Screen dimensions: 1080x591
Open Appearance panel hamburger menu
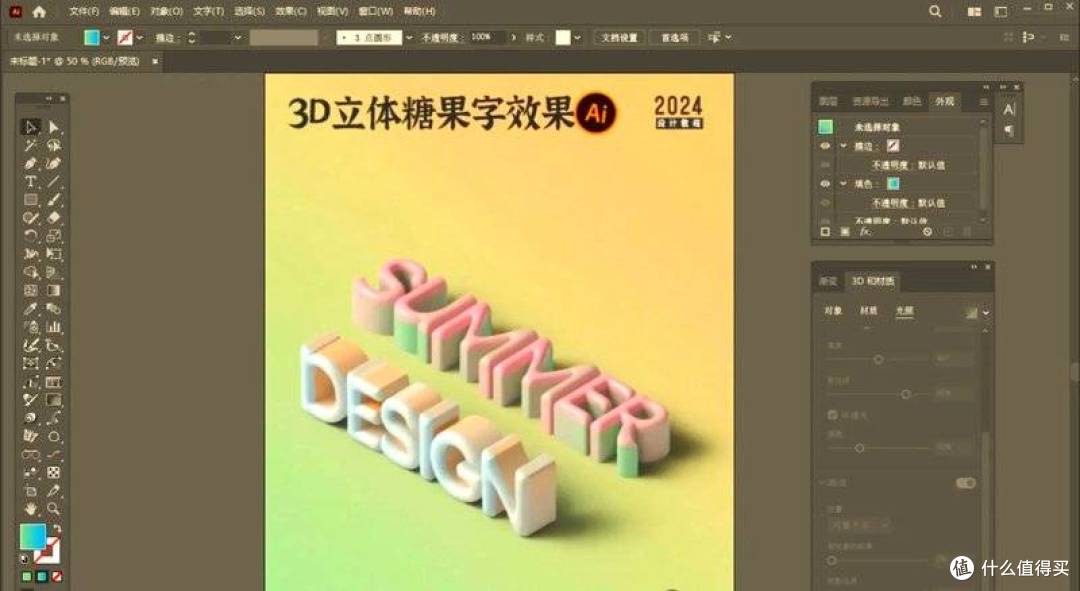[x=984, y=102]
